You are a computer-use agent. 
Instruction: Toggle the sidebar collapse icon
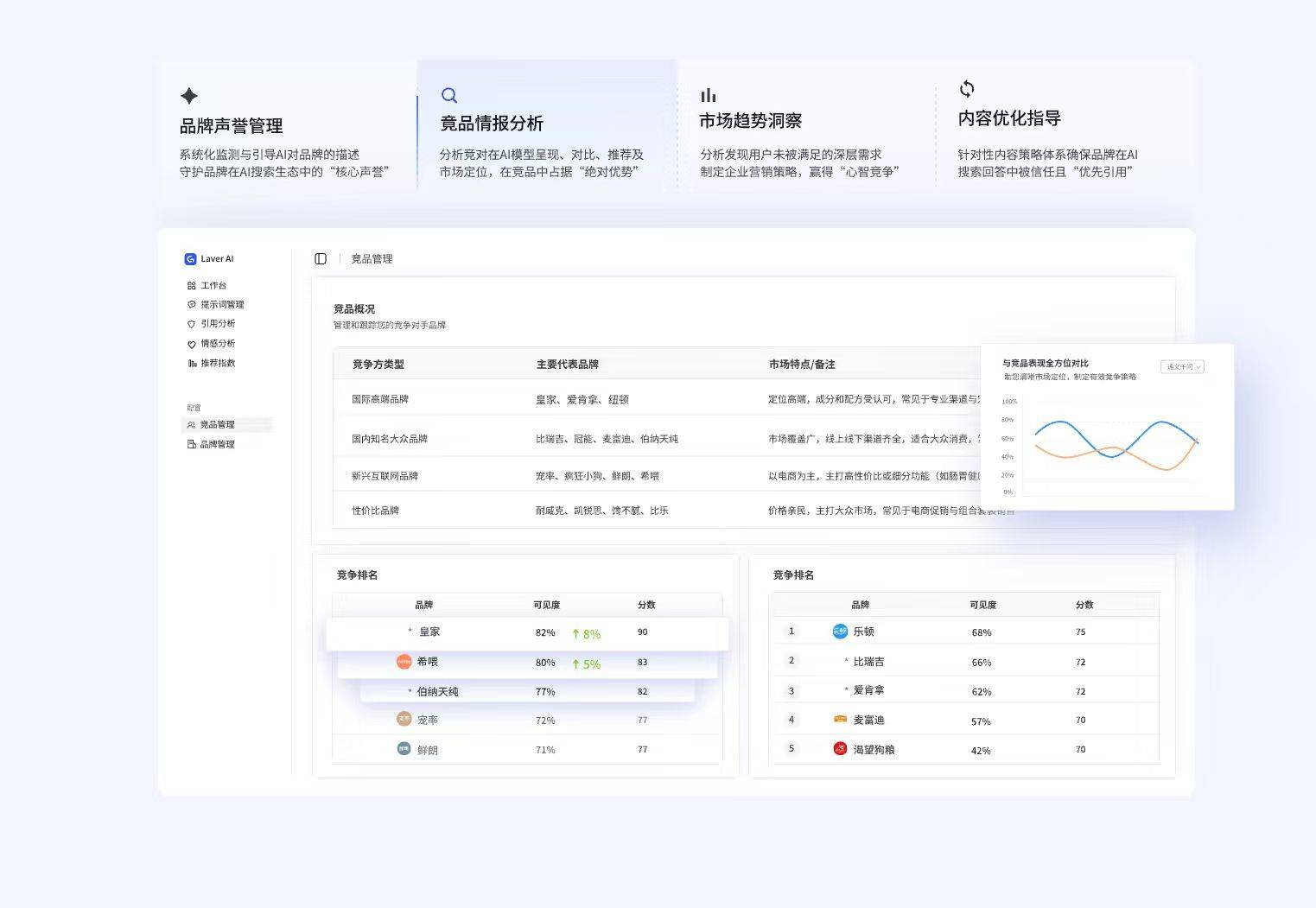click(321, 259)
